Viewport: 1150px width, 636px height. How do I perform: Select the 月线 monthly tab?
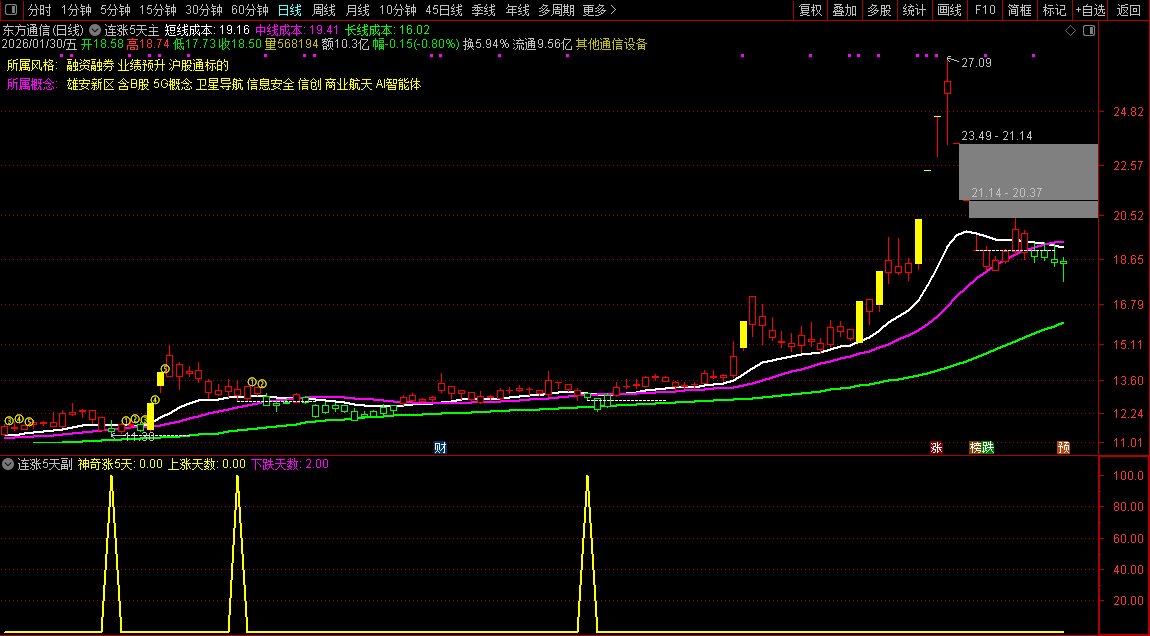point(357,10)
